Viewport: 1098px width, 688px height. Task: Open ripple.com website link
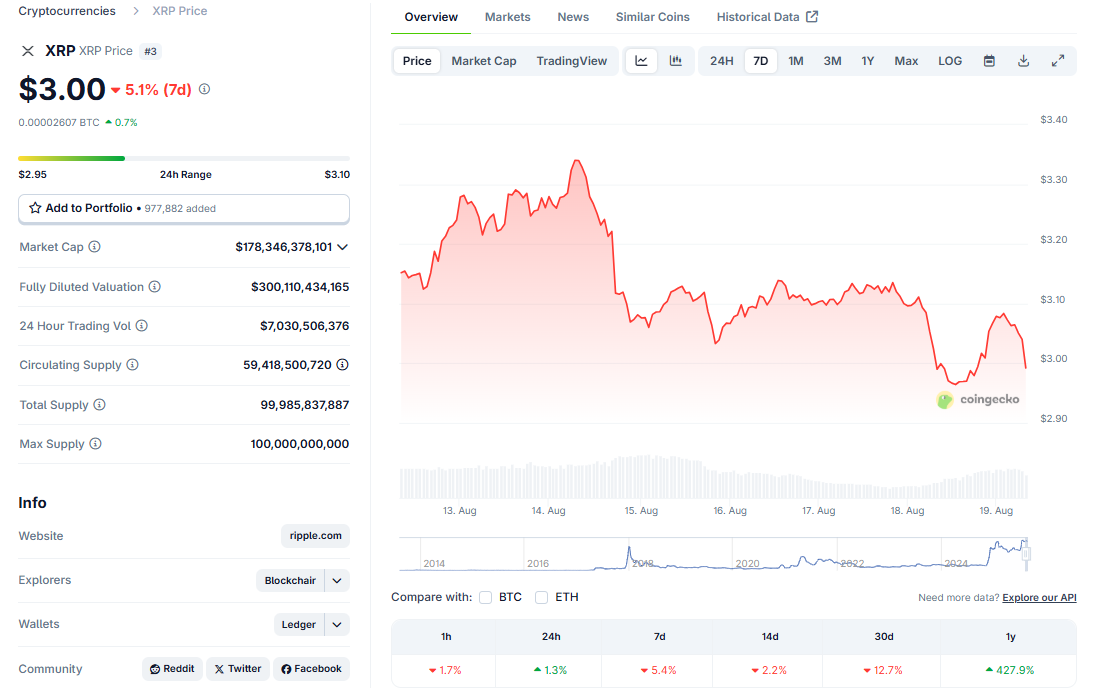pyautogui.click(x=316, y=536)
